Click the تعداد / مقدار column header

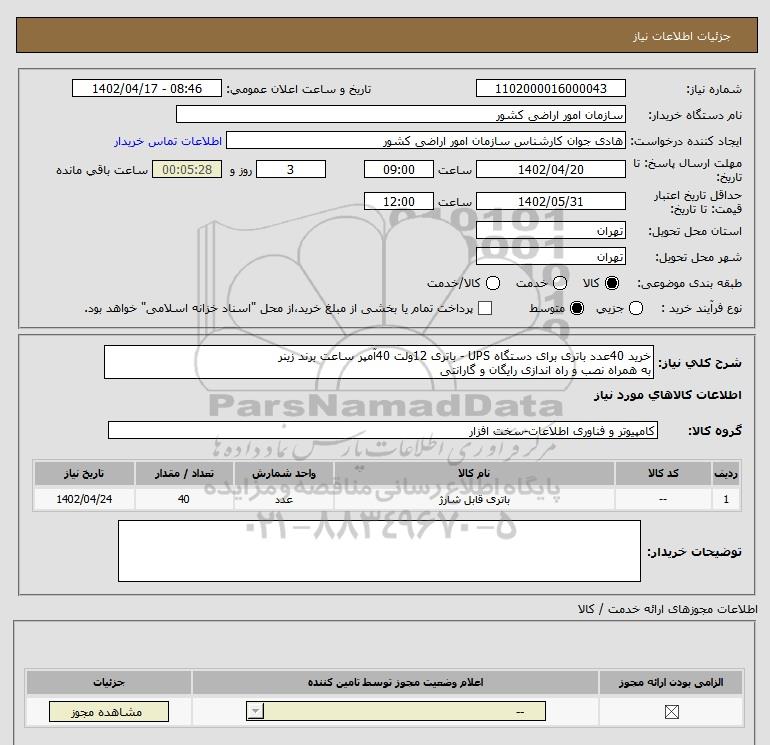click(x=184, y=473)
